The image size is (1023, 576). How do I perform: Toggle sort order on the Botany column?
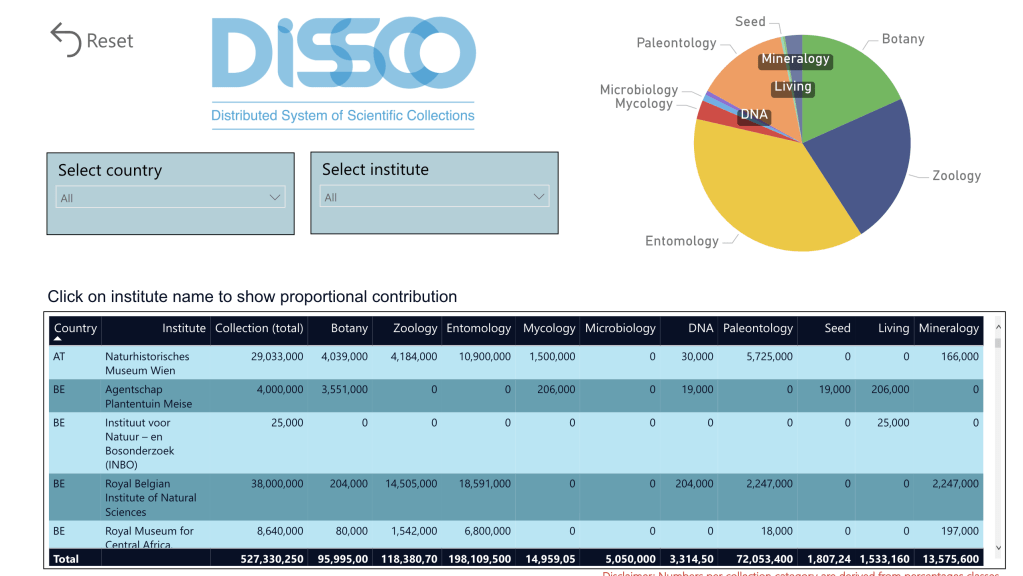point(349,328)
